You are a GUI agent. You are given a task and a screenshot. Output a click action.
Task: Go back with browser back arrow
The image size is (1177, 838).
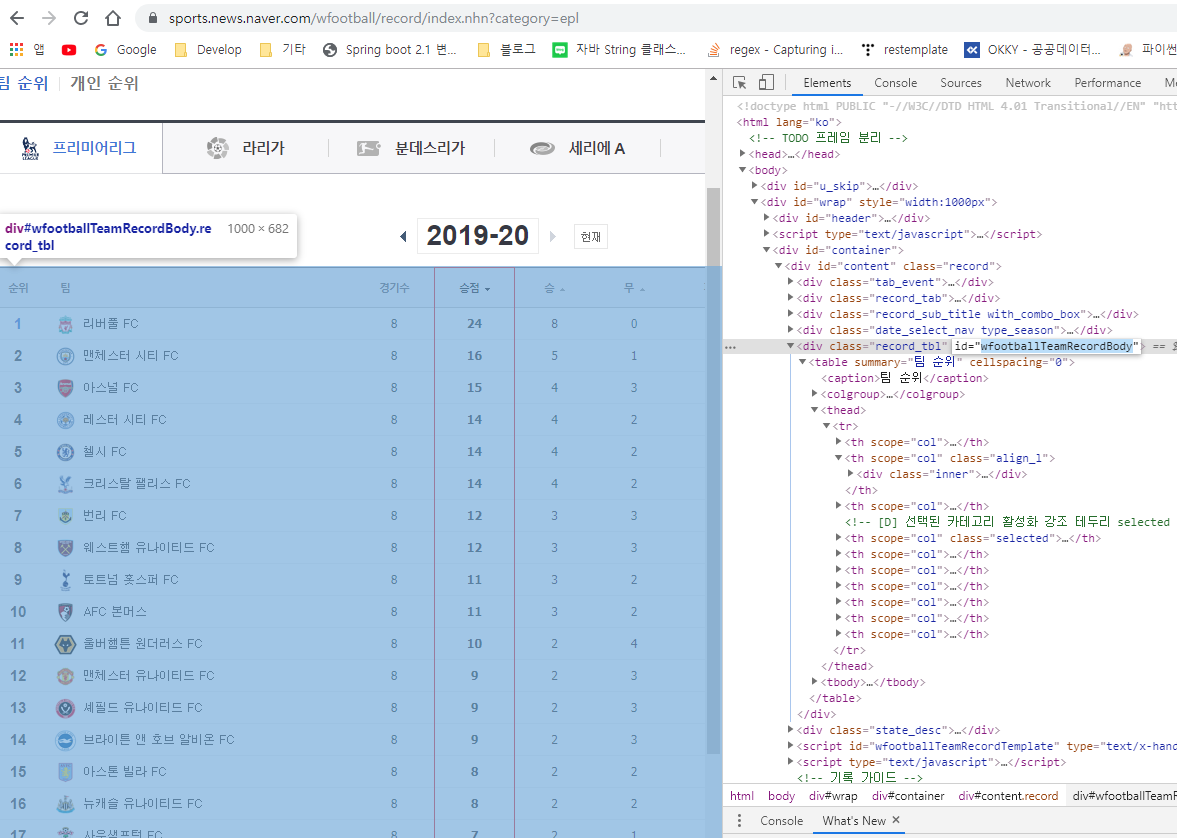(x=17, y=18)
